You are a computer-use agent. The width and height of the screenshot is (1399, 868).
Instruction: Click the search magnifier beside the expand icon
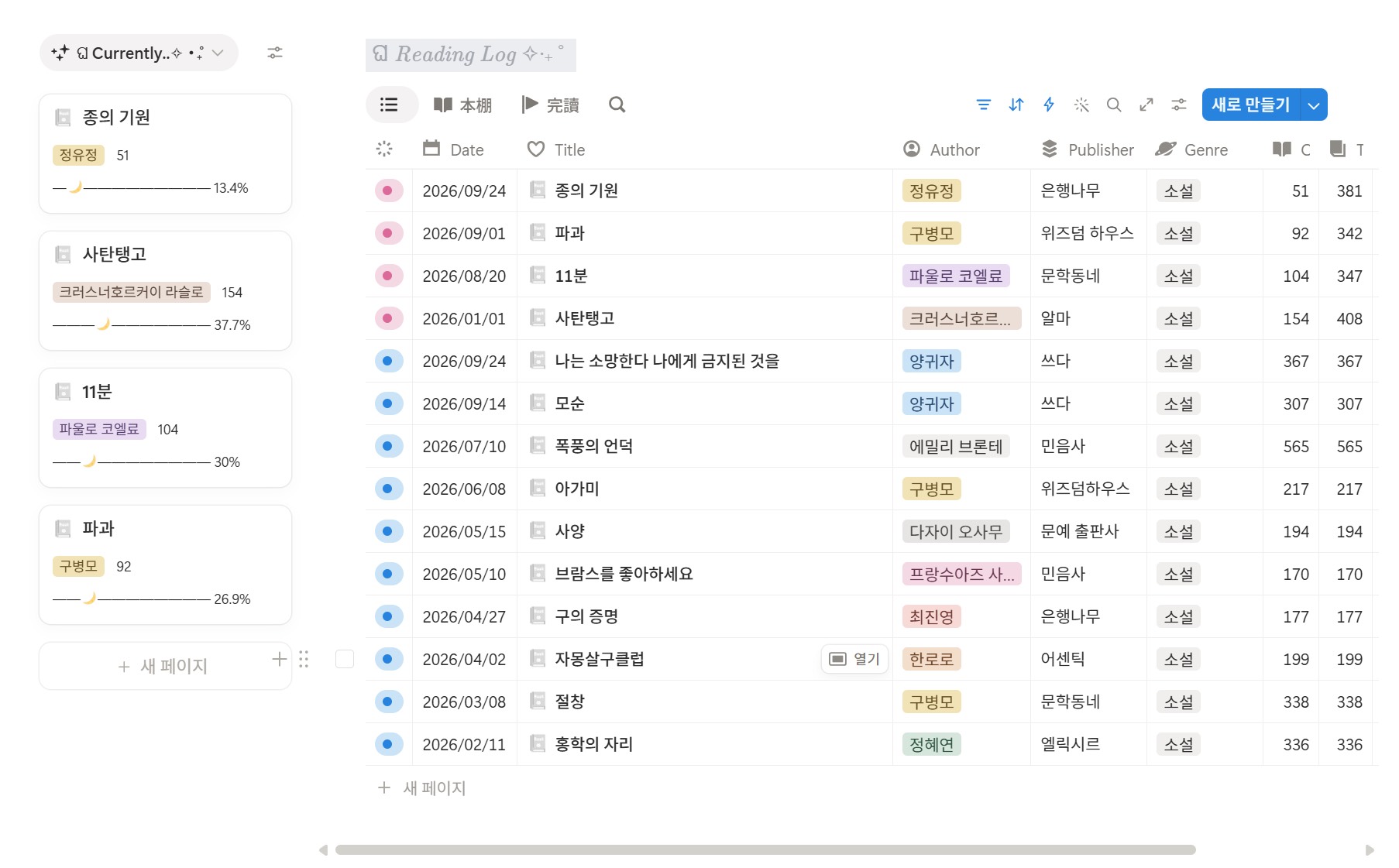(1114, 105)
